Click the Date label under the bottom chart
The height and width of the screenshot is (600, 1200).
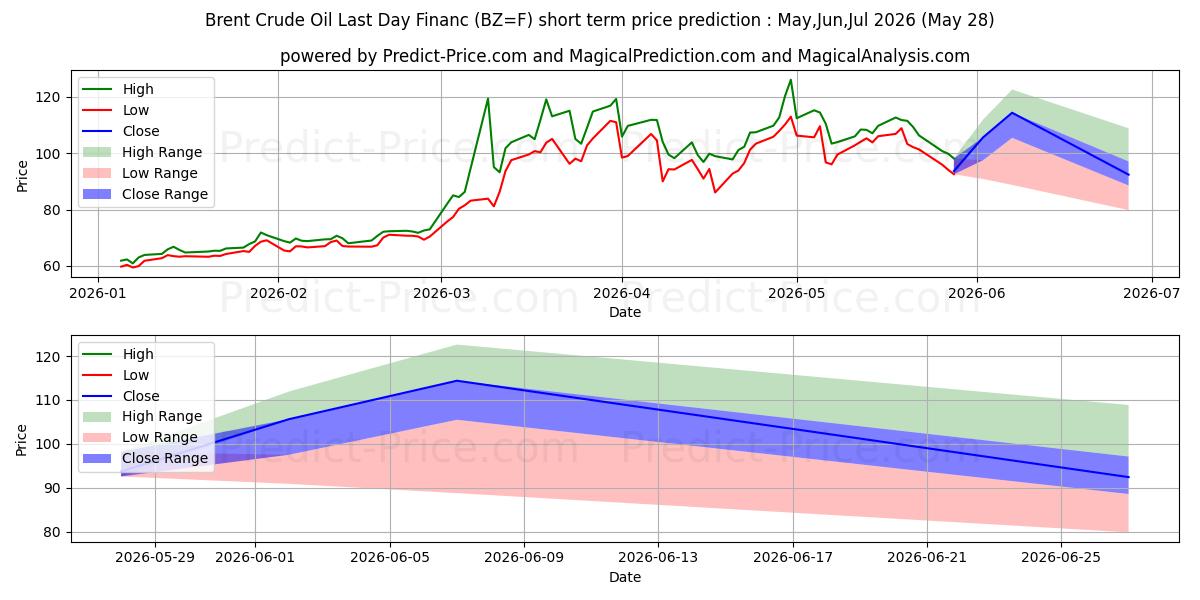[x=624, y=577]
